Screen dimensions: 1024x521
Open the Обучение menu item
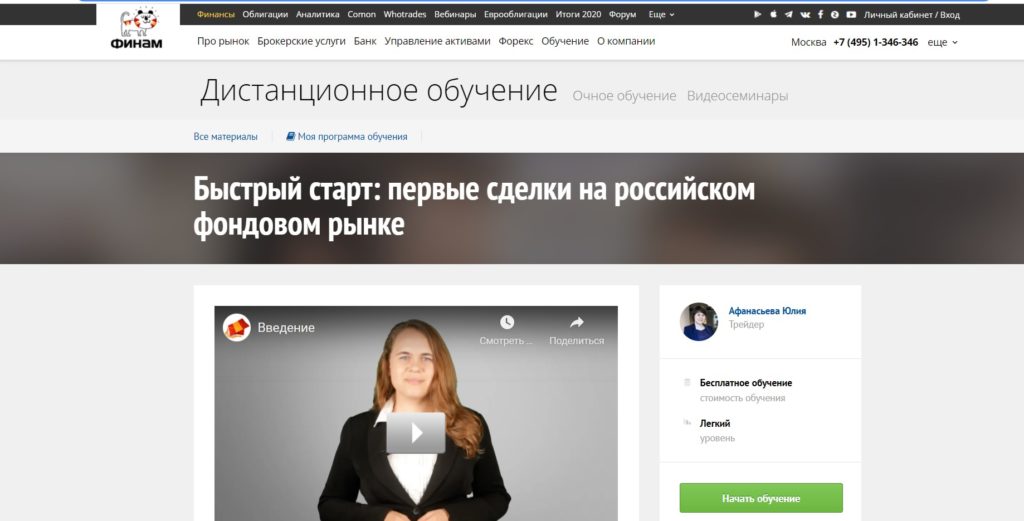564,41
